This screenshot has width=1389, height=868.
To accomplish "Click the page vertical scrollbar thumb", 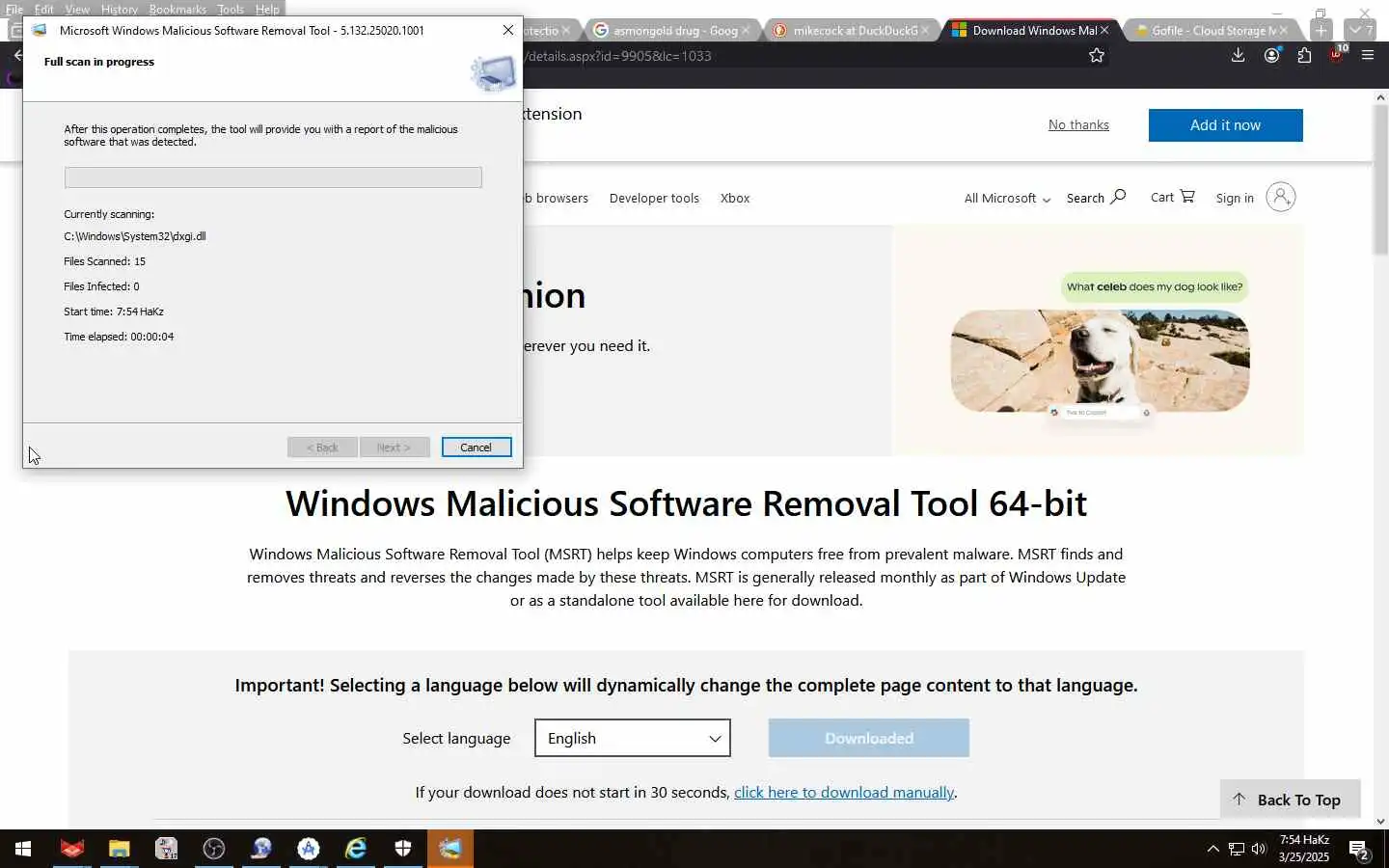I will (1380, 178).
